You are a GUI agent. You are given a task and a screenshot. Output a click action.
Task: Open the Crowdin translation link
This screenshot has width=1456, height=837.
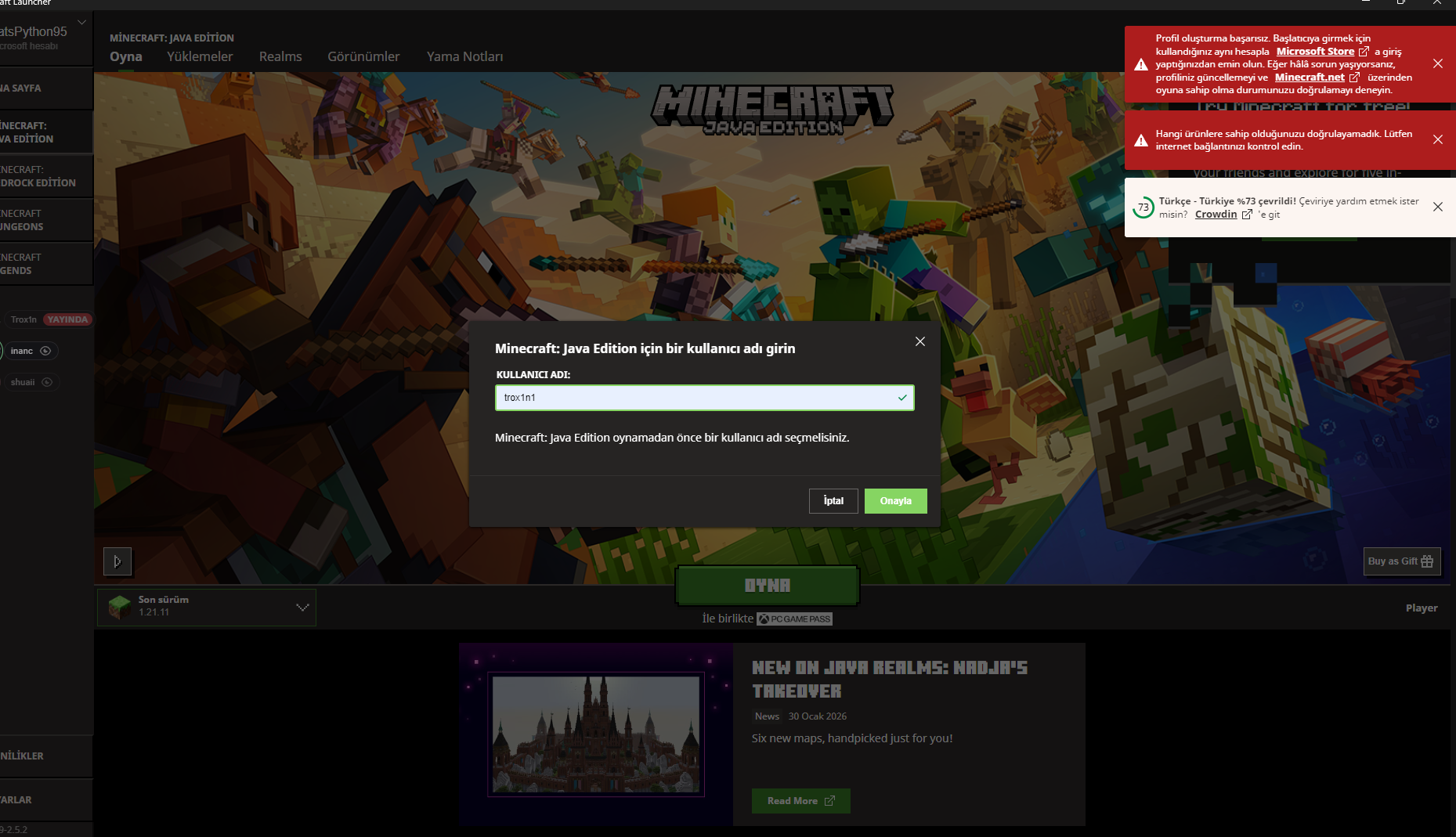pos(1216,214)
